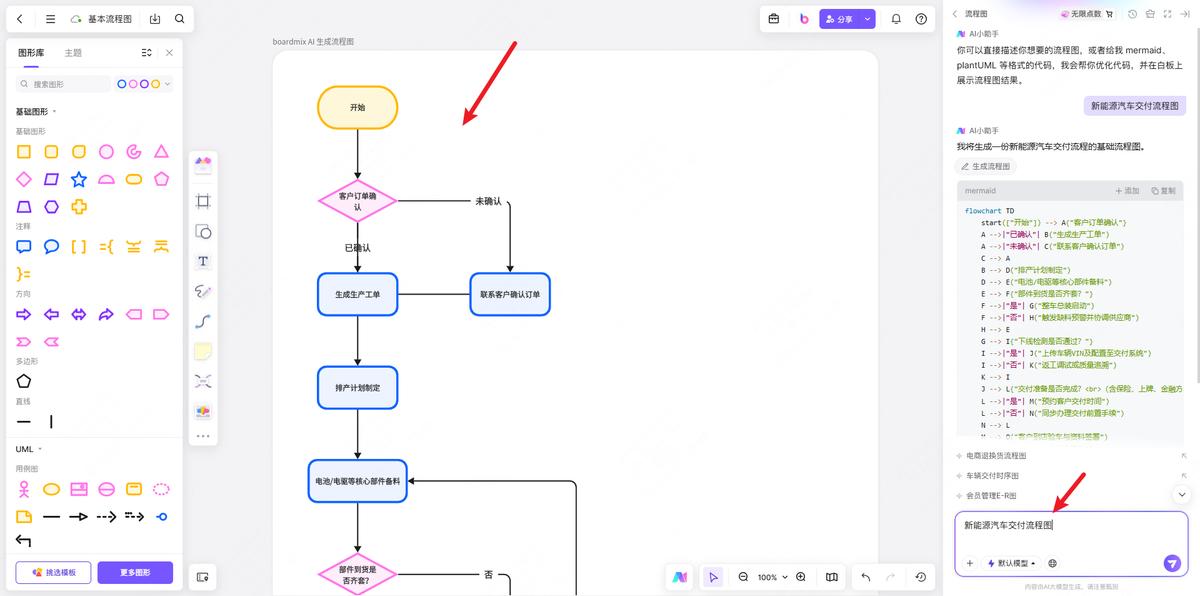Toggle the cursor select mode button

713,577
